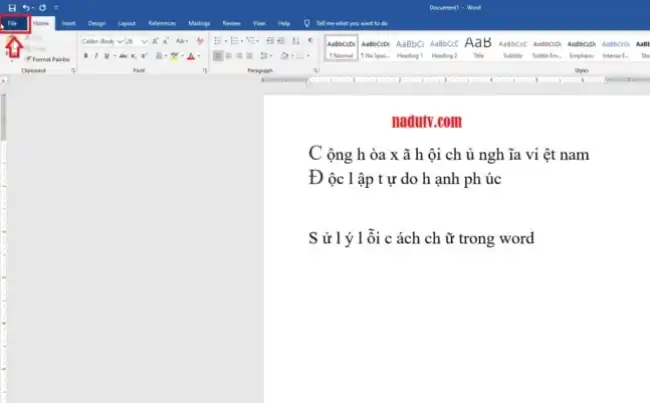The image size is (650, 403).
Task: Click the Format Painter button
Action: [47, 59]
